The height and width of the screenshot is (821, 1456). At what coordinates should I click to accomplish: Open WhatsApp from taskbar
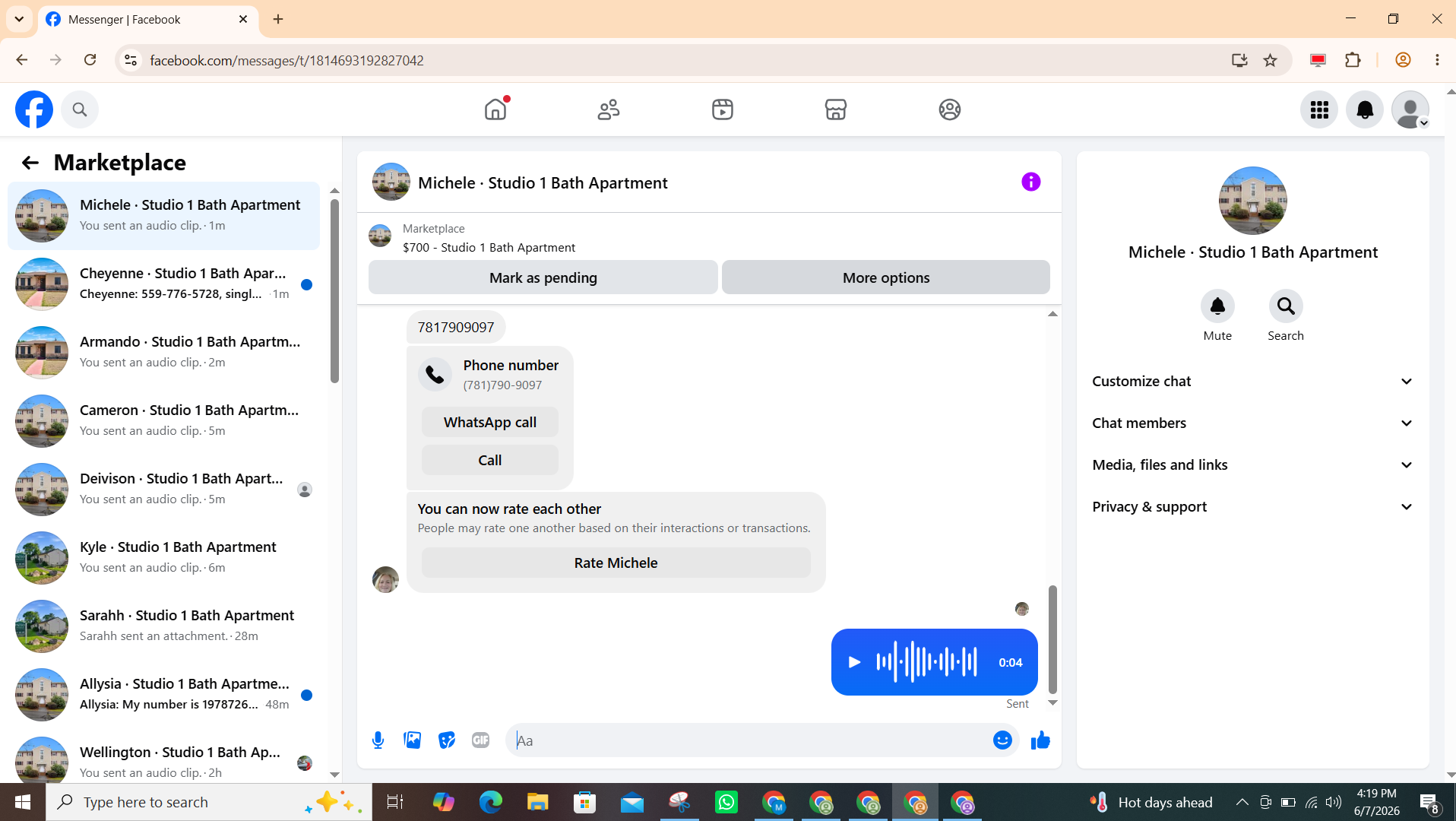tap(726, 802)
